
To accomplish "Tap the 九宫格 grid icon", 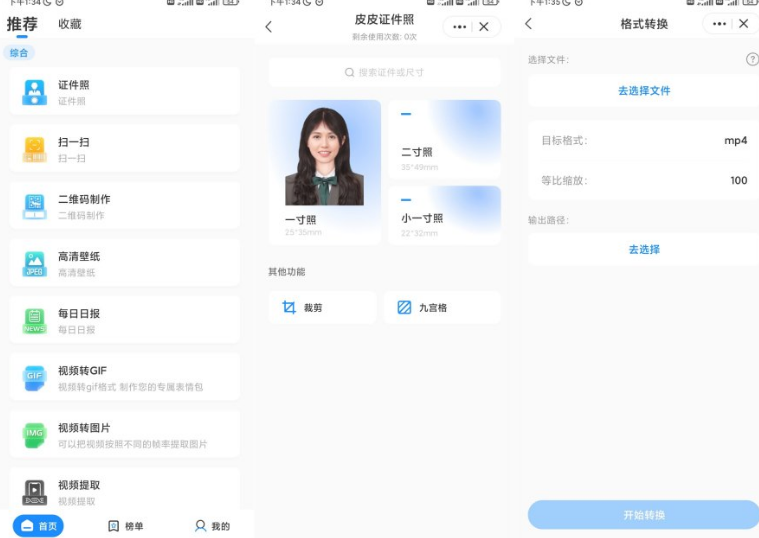I will coord(404,307).
